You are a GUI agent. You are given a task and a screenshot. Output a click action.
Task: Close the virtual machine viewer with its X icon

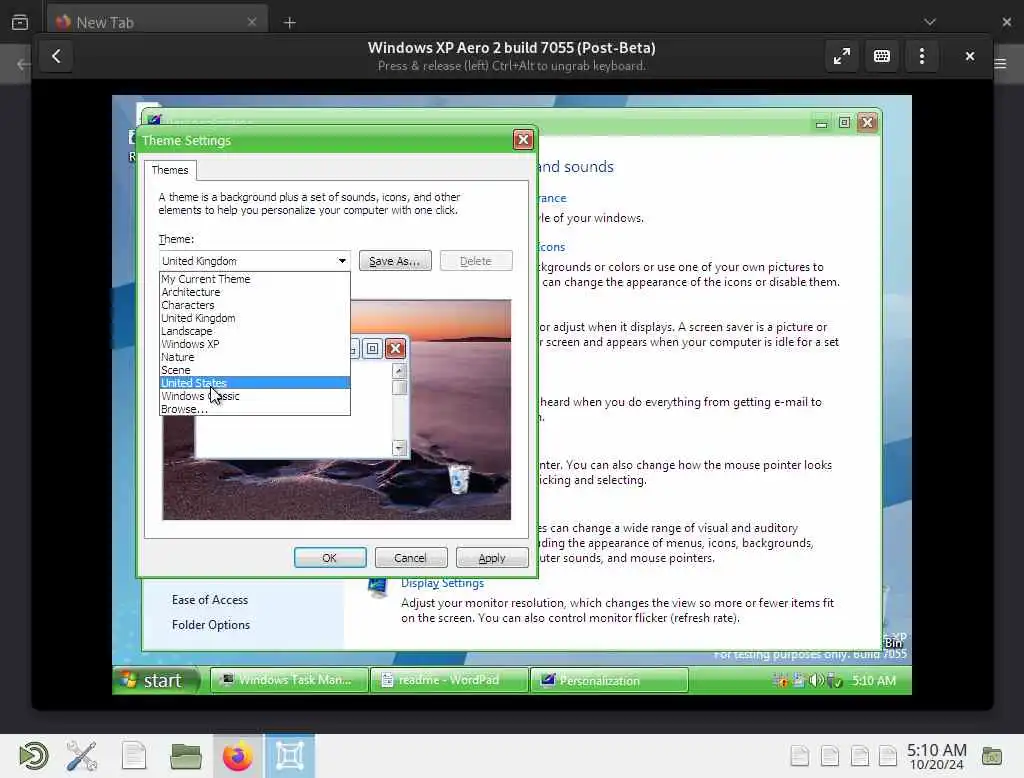(970, 56)
